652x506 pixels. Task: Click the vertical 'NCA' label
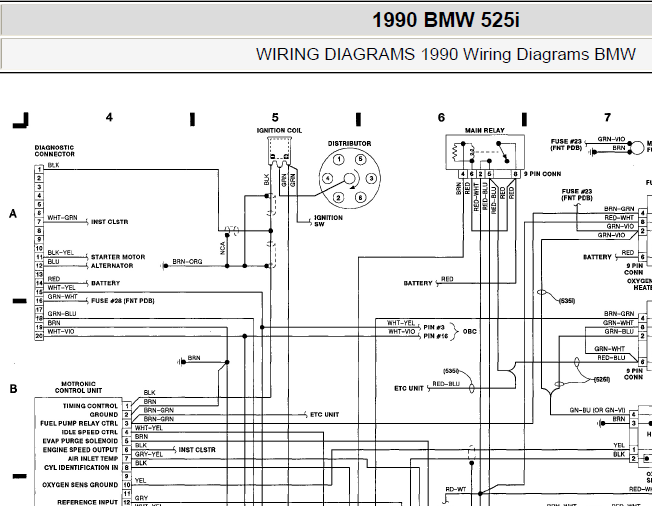(223, 248)
